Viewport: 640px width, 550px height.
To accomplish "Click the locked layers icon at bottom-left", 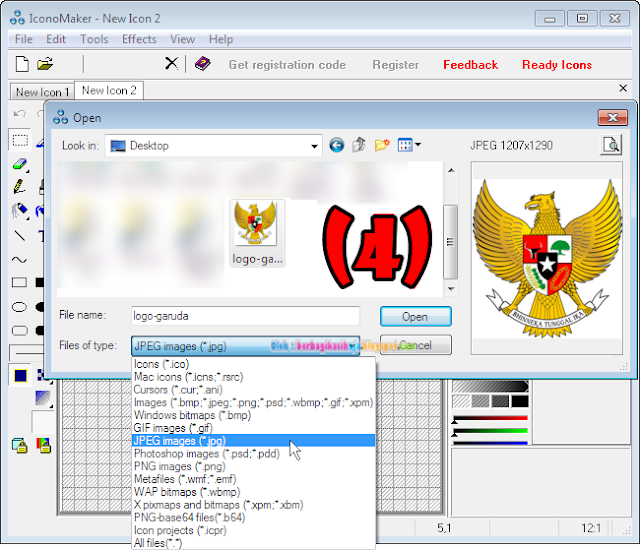I will [x=20, y=446].
